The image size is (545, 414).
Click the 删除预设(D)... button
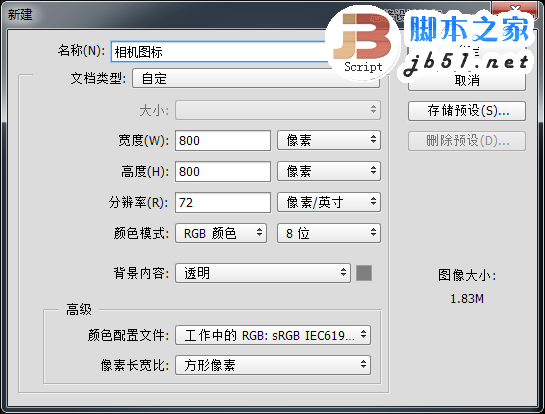point(467,141)
